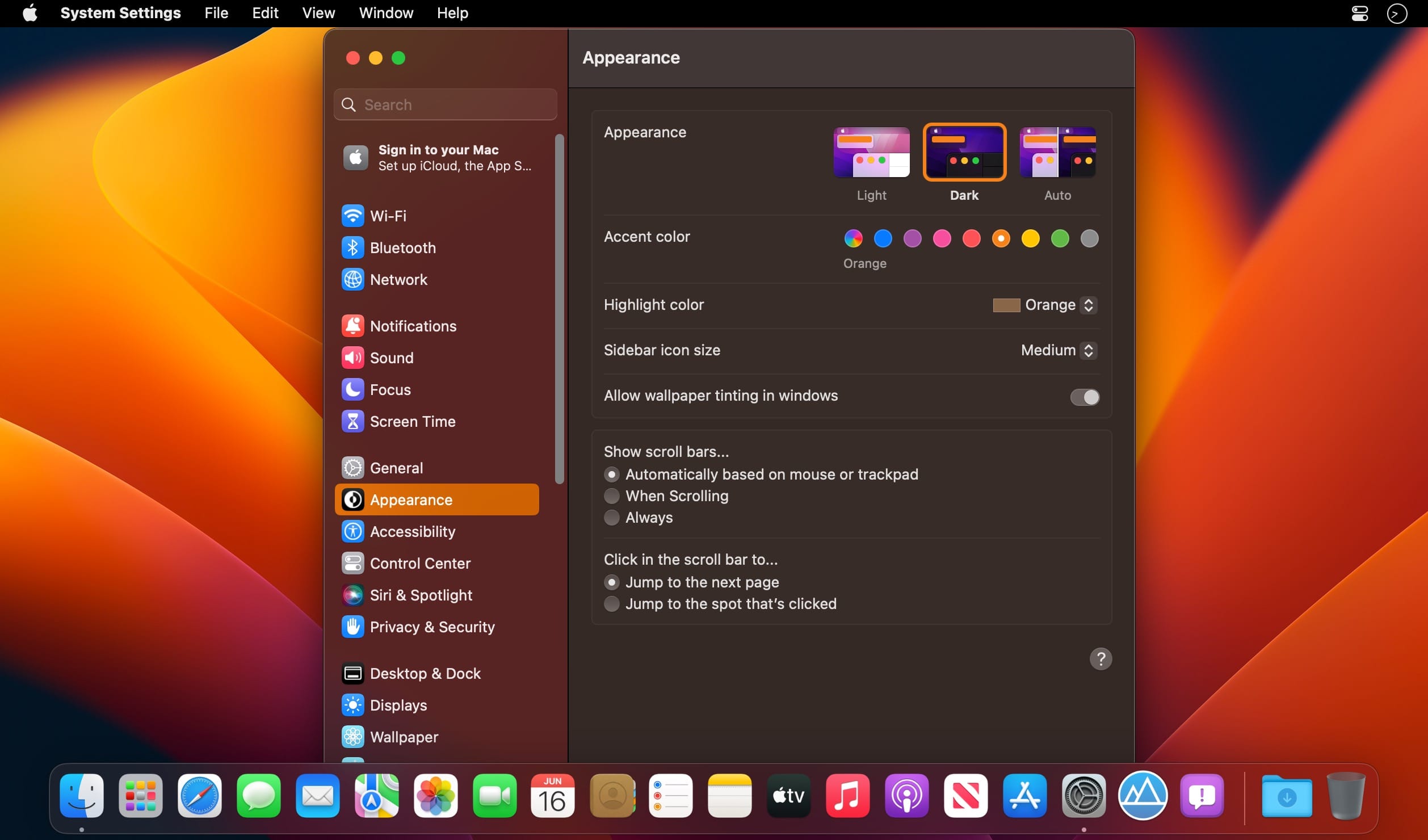
Task: Click the Help button in Appearance
Action: (1100, 659)
